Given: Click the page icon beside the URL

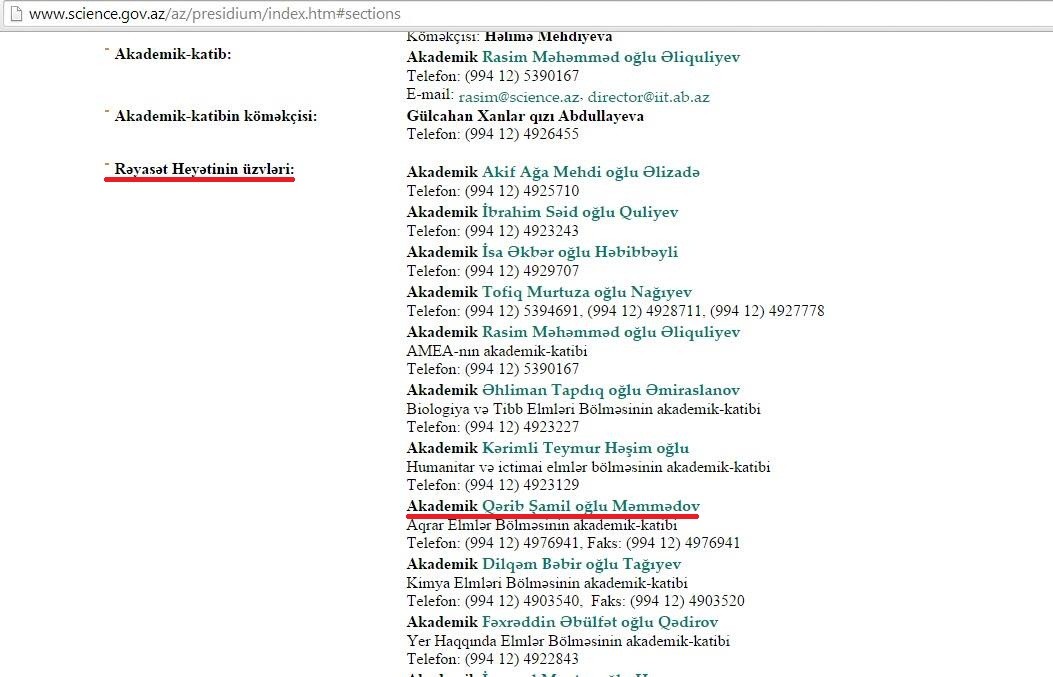Looking at the screenshot, I should coord(13,14).
